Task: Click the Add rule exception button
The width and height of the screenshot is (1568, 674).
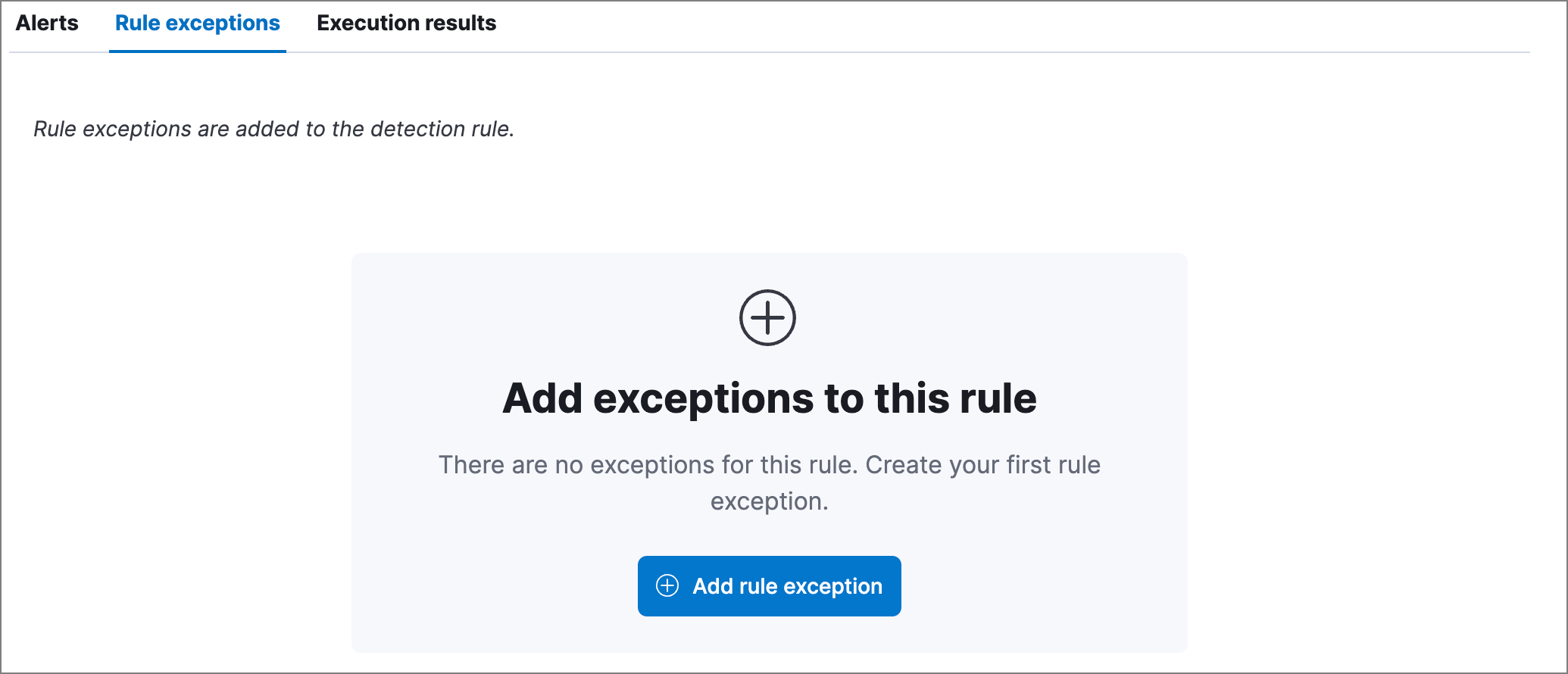Action: tap(769, 585)
